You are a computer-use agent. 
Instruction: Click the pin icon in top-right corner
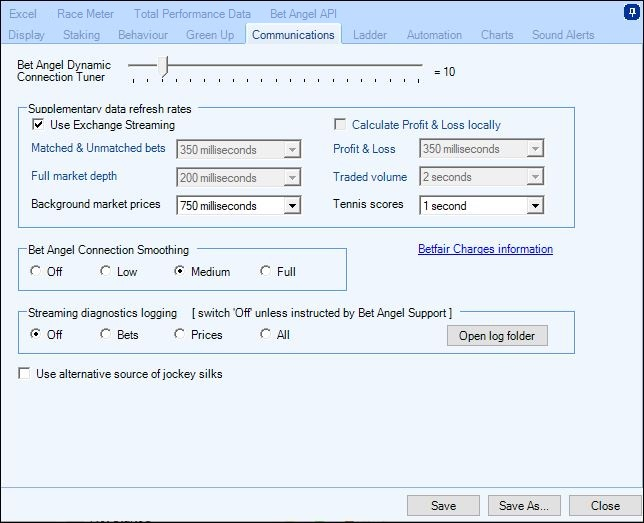[x=630, y=12]
